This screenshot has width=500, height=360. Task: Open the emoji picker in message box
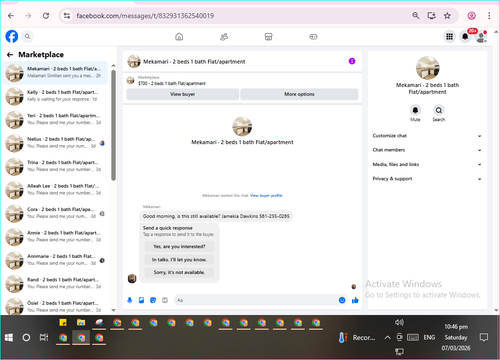click(x=342, y=300)
